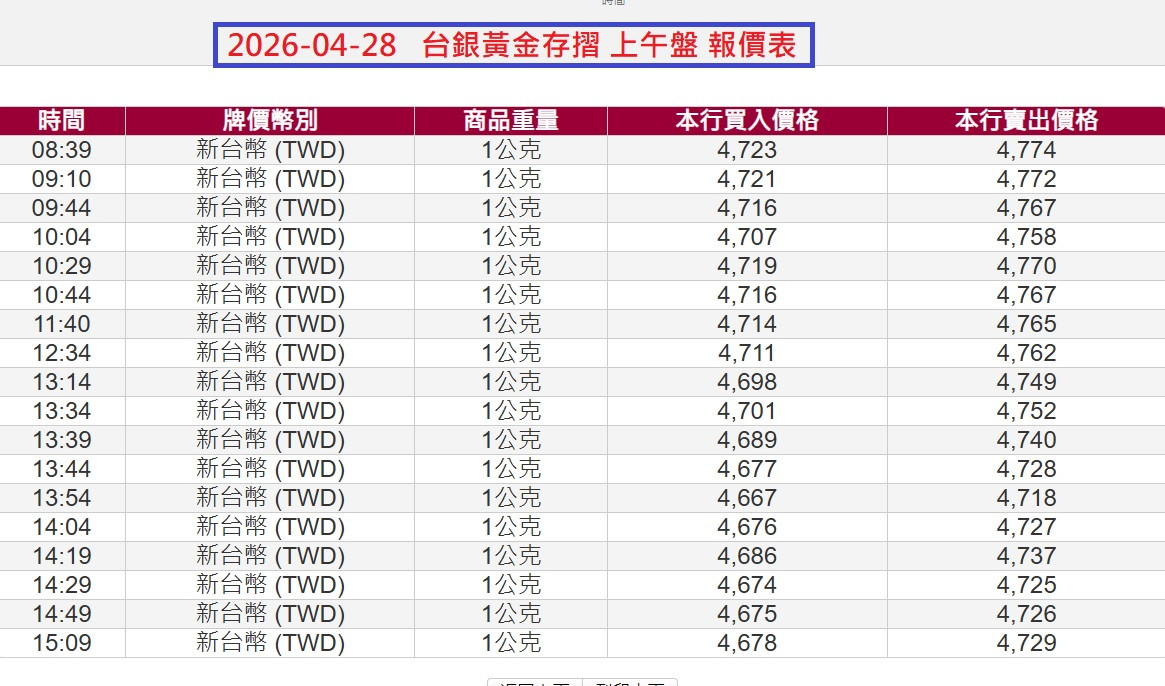Select the 09:44 time cell
This screenshot has height=686, width=1165.
pyautogui.click(x=62, y=208)
